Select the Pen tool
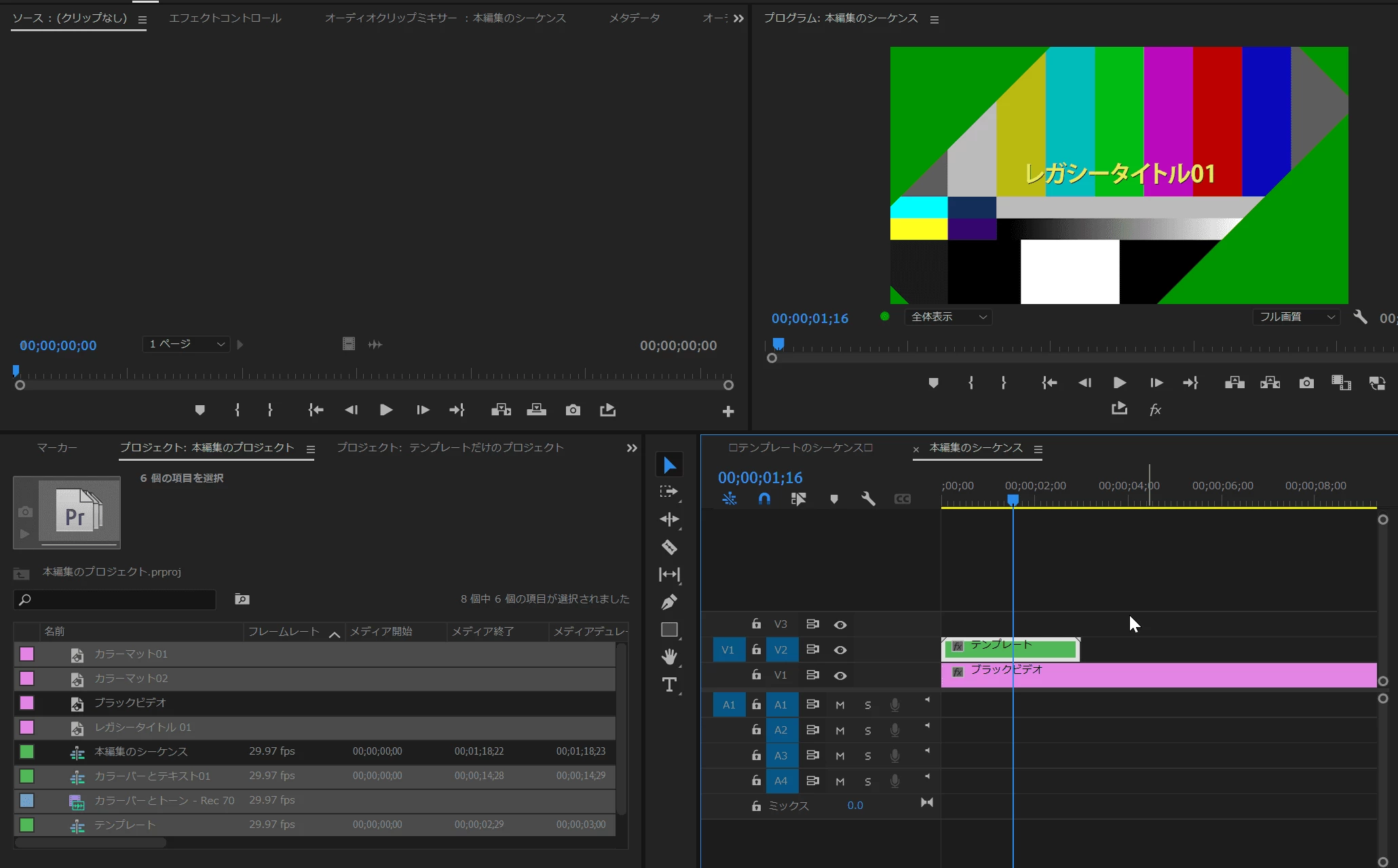Image resolution: width=1398 pixels, height=868 pixels. (669, 602)
